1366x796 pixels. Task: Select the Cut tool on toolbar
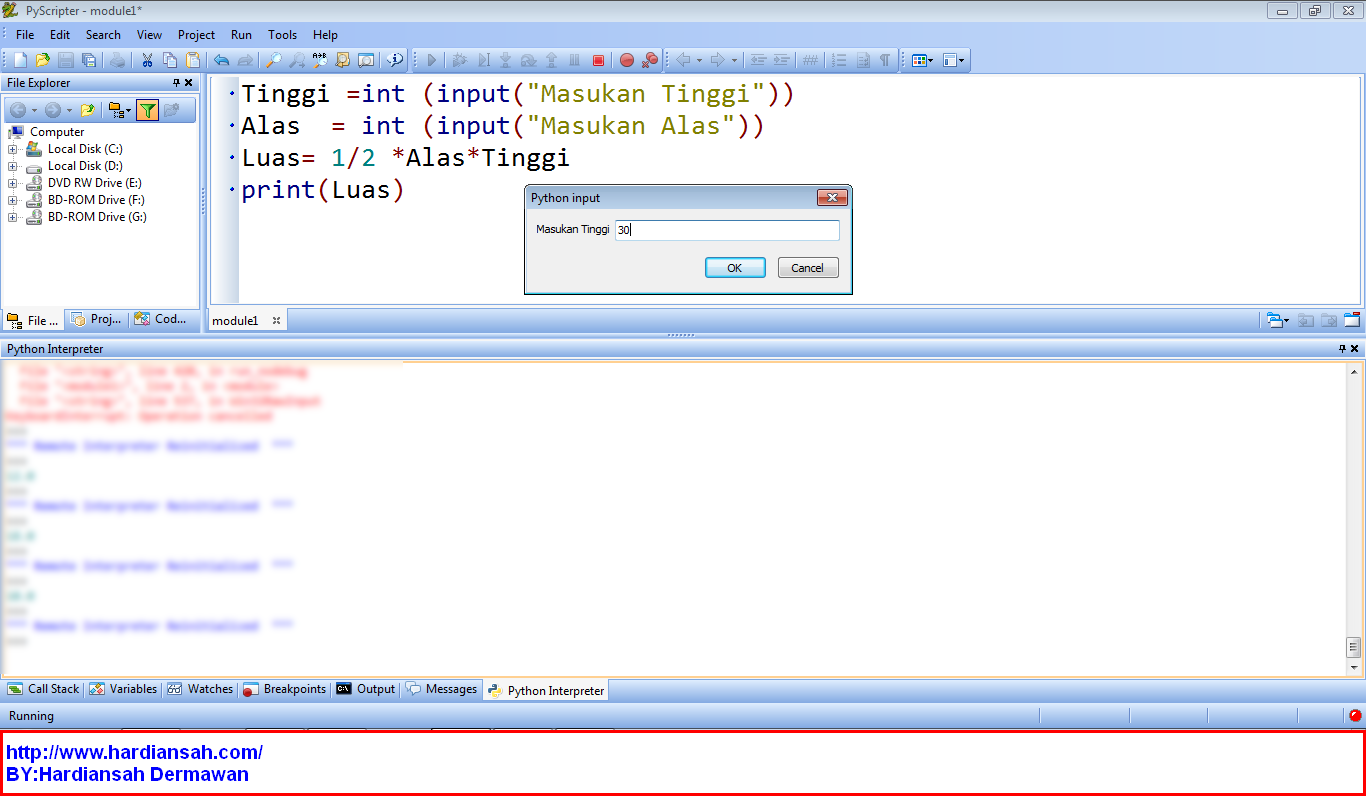click(x=147, y=60)
